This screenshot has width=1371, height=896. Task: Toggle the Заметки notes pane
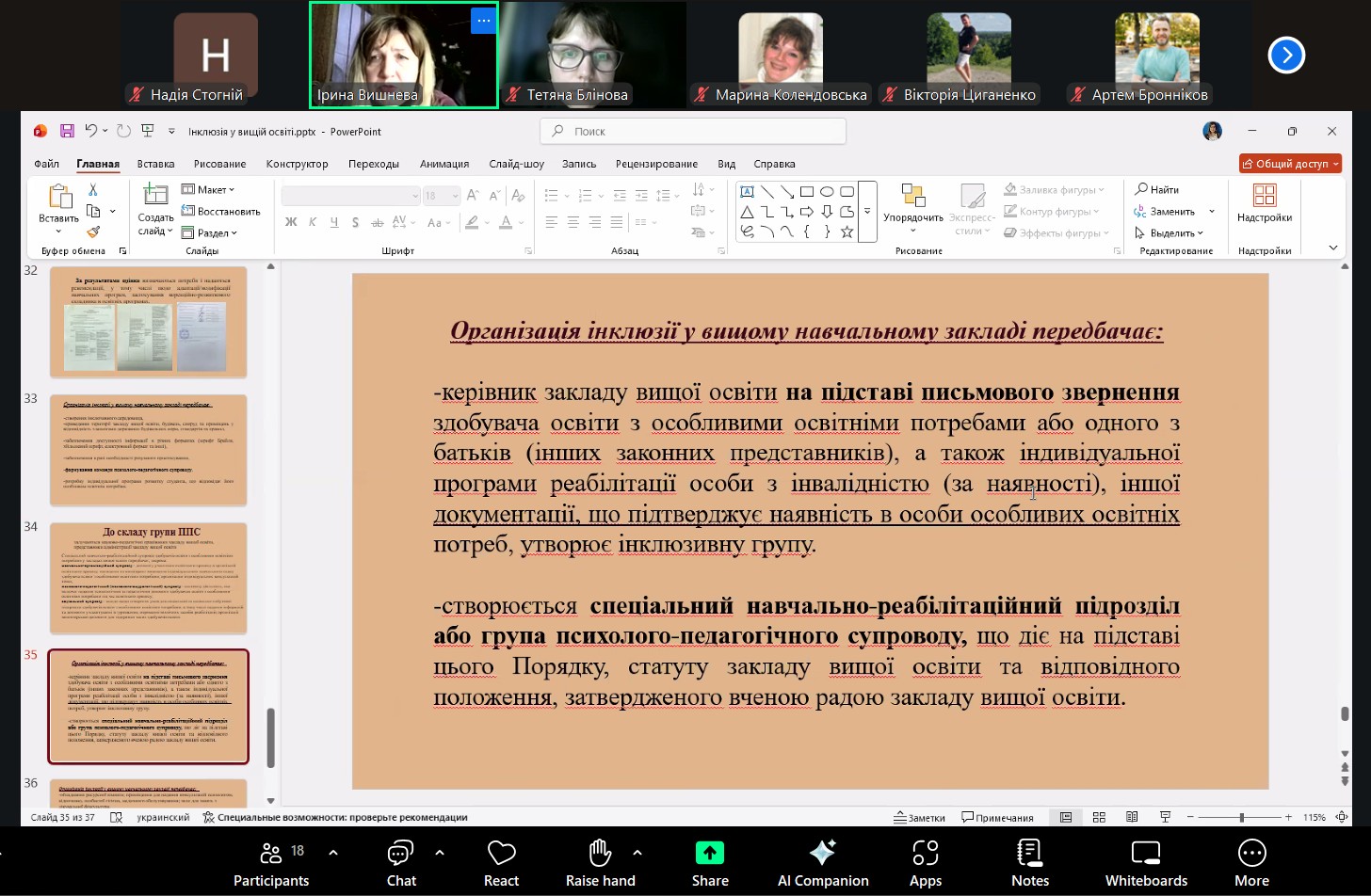click(x=919, y=817)
